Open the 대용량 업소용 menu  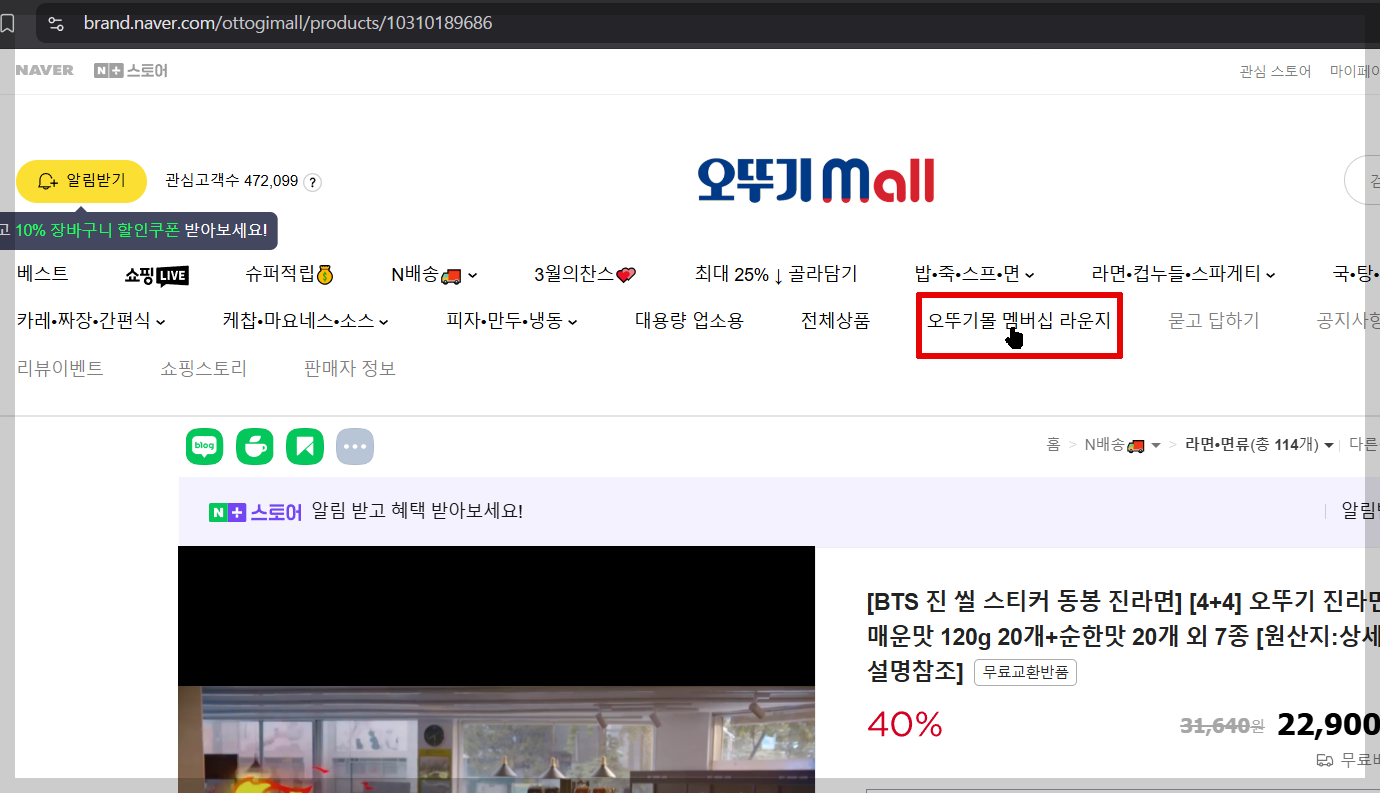tap(689, 321)
